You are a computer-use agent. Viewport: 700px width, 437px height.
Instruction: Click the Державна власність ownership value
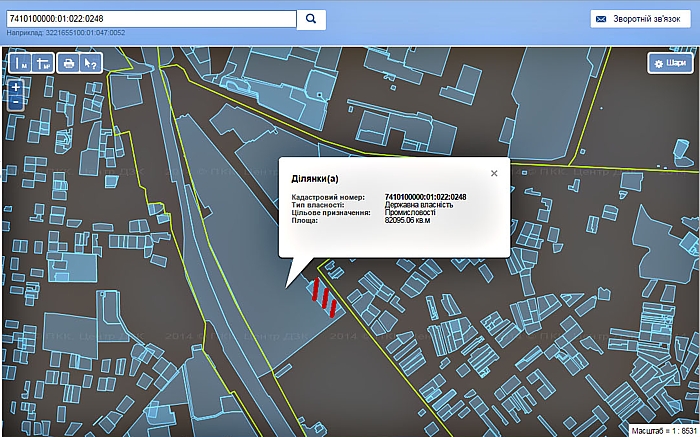coord(418,205)
